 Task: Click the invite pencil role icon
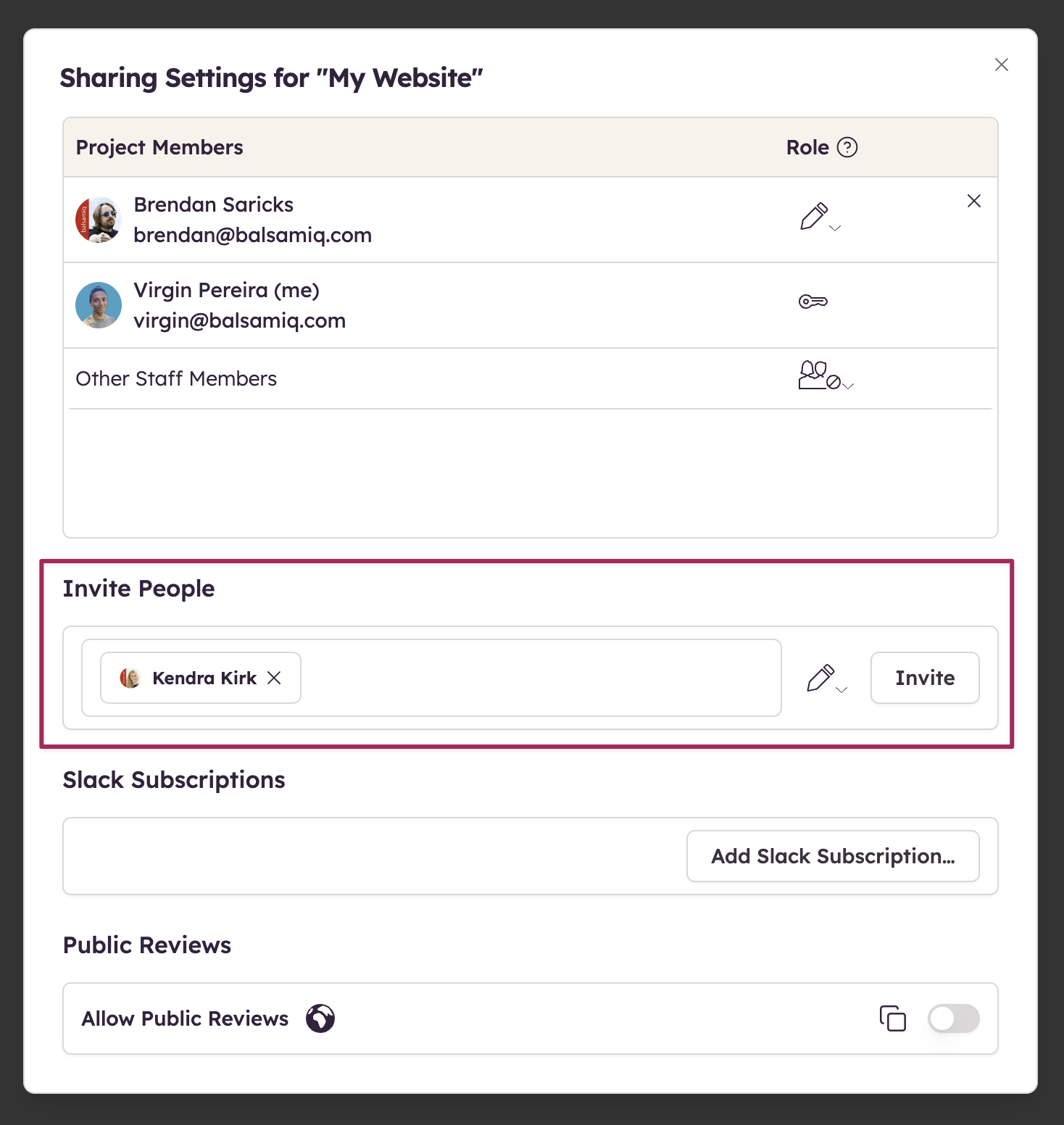pos(820,678)
